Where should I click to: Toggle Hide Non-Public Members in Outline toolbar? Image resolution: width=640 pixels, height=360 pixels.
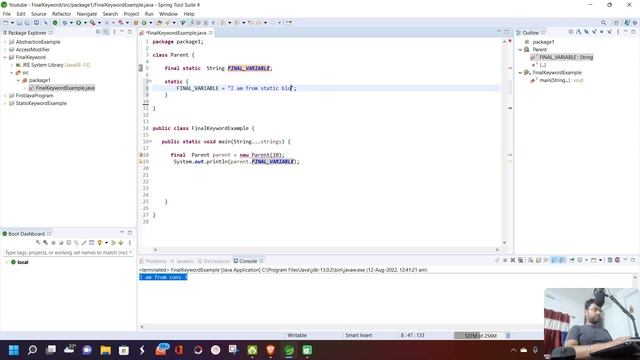point(602,32)
